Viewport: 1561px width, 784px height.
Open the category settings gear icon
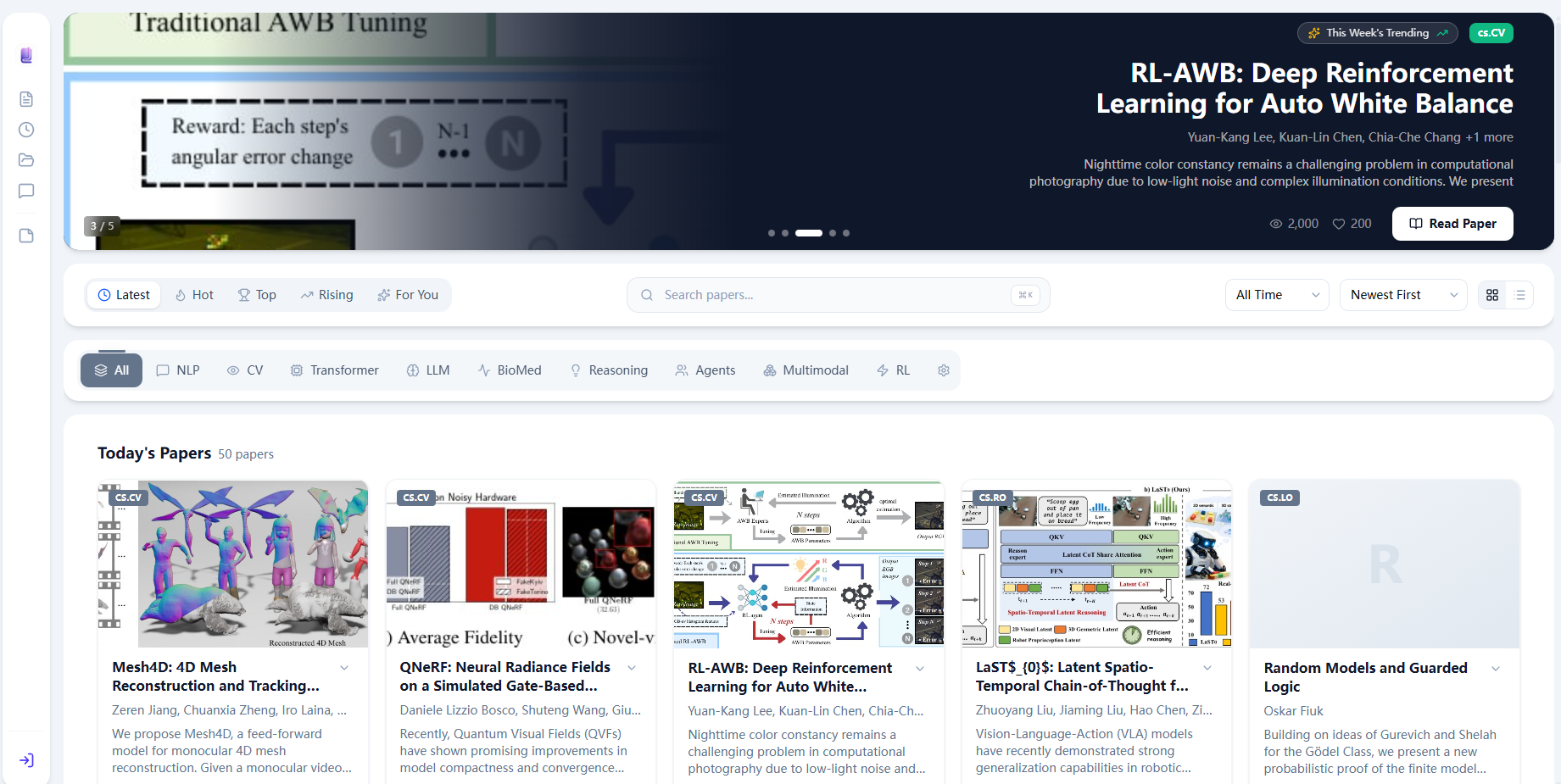point(944,370)
